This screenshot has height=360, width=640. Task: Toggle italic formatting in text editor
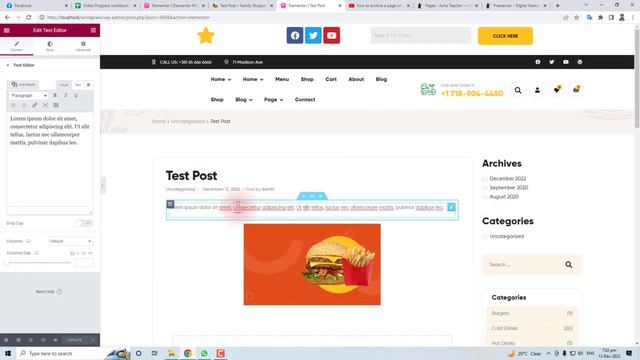[65, 95]
